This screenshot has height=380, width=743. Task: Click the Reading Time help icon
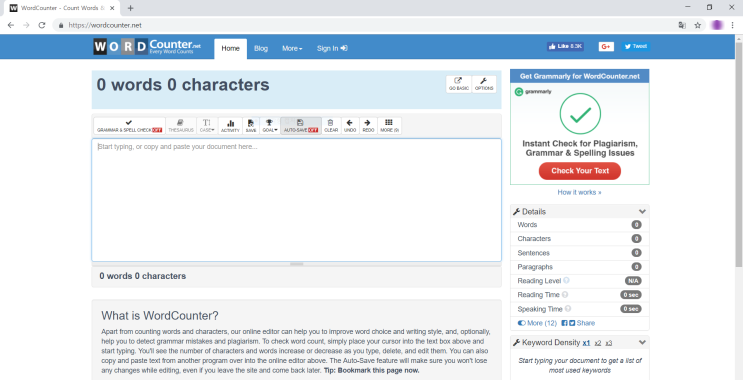[x=565, y=295]
